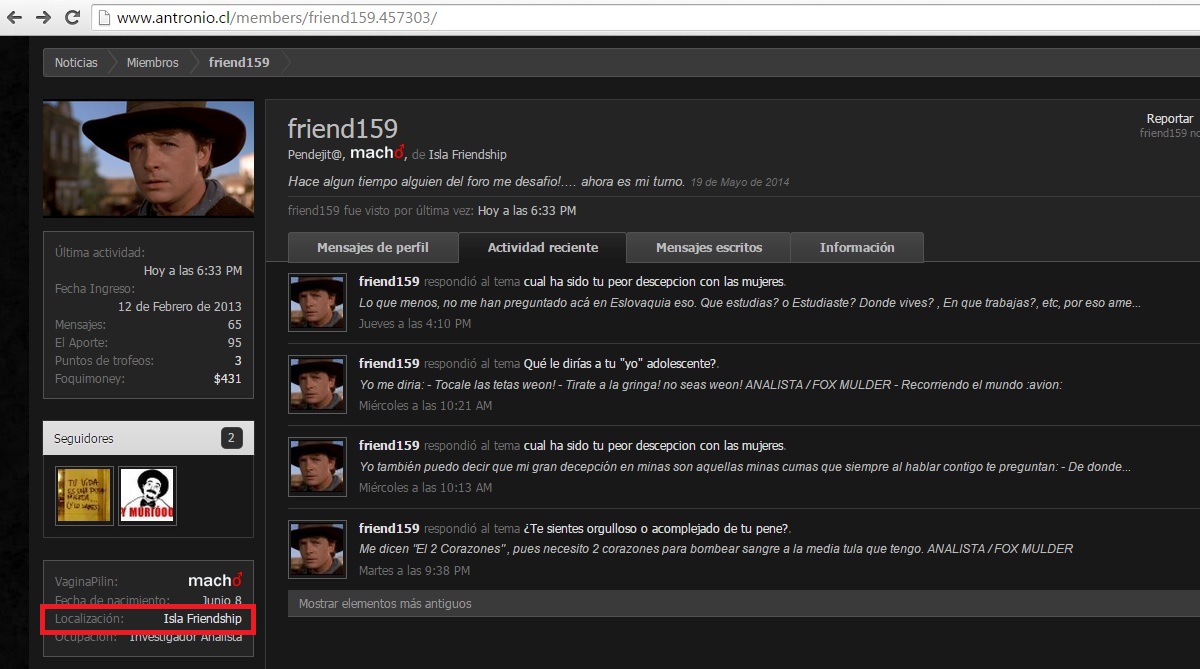1200x669 pixels.
Task: Click the browser back arrow
Action: click(14, 17)
